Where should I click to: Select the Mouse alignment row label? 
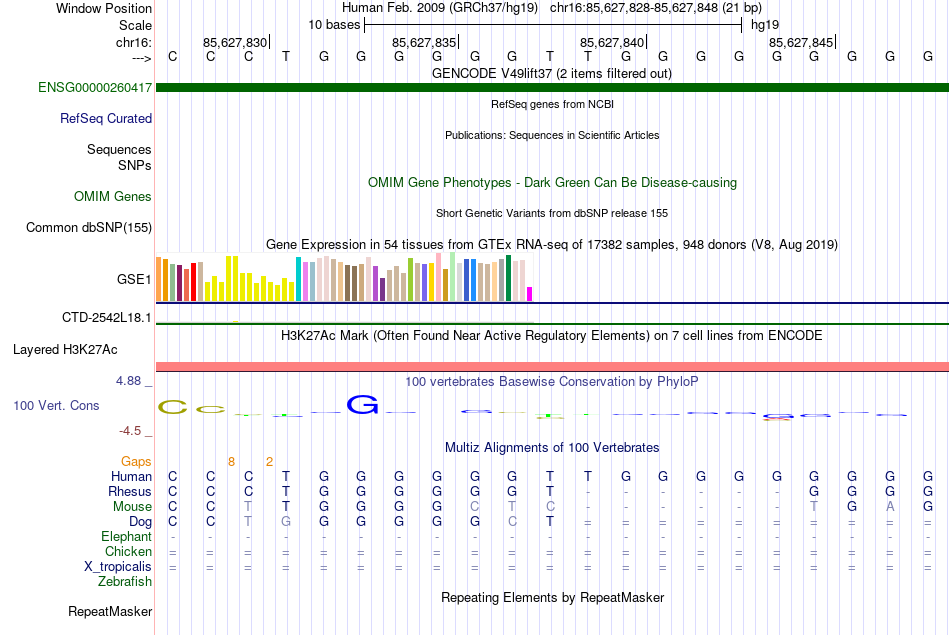click(132, 507)
